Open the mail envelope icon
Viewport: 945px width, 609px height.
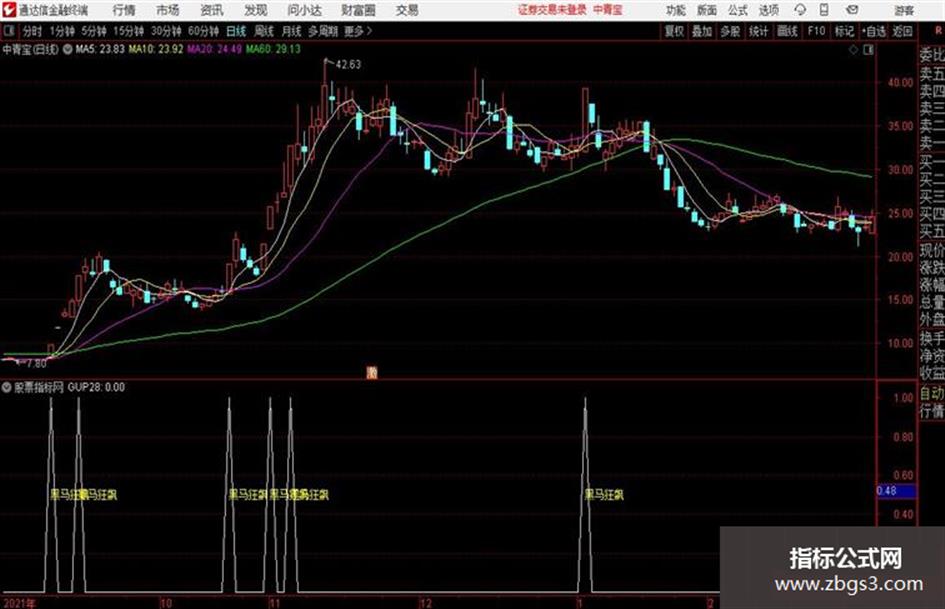(852, 10)
